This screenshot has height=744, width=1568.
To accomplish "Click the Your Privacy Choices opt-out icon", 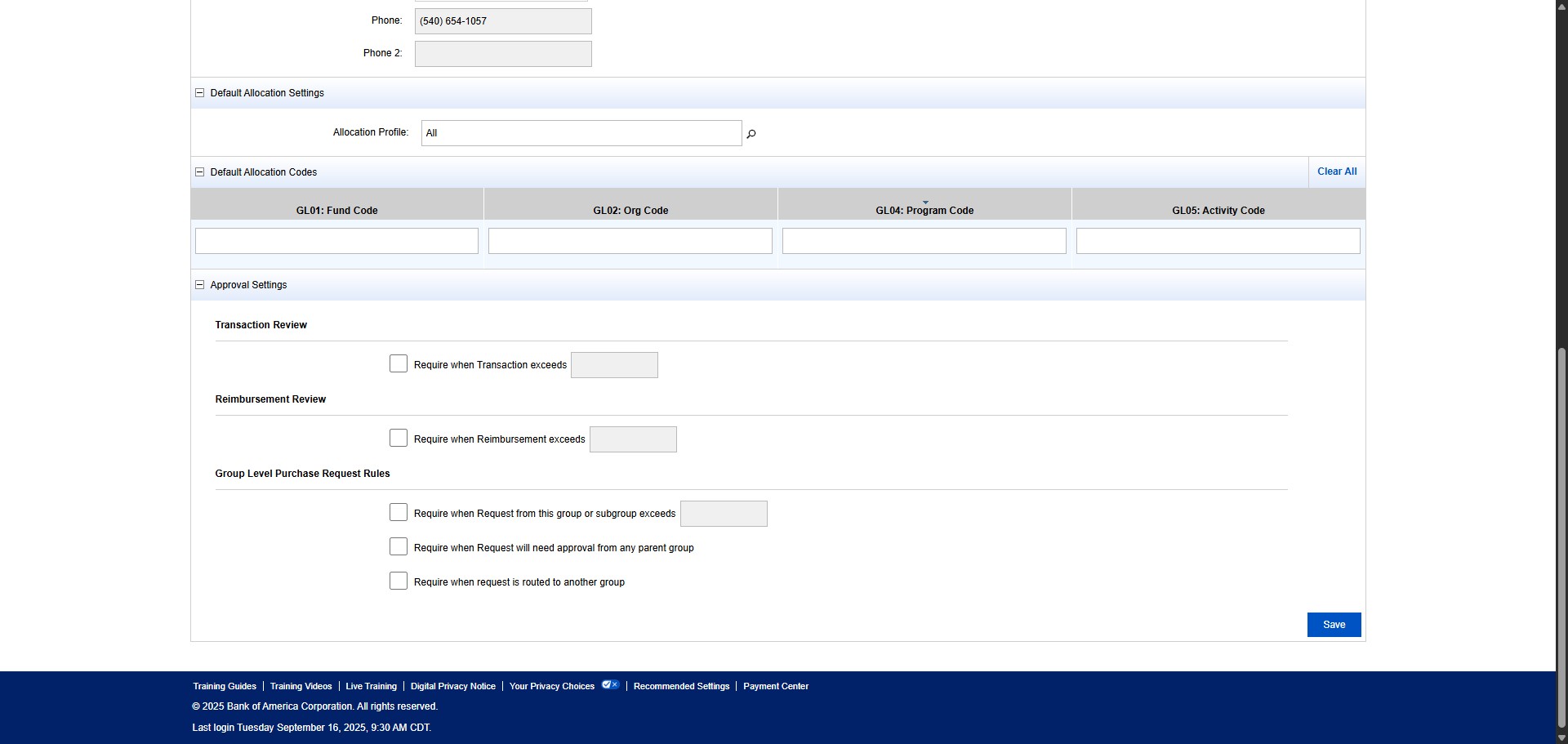I will pos(610,685).
